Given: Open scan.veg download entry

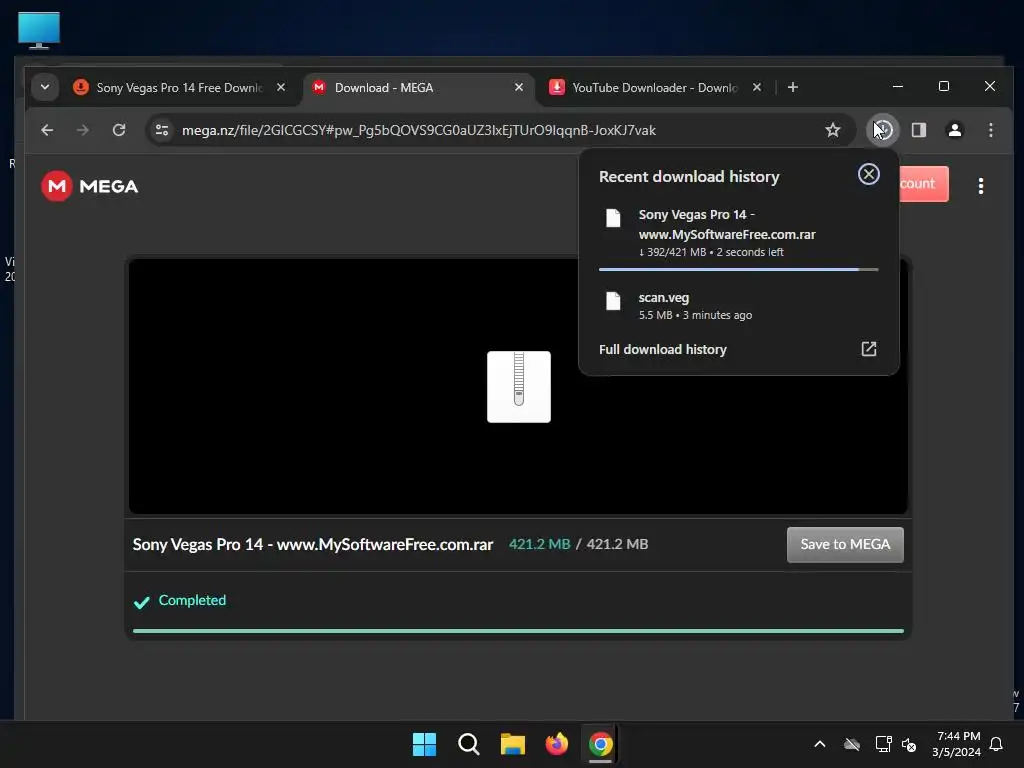Looking at the screenshot, I should (739, 306).
